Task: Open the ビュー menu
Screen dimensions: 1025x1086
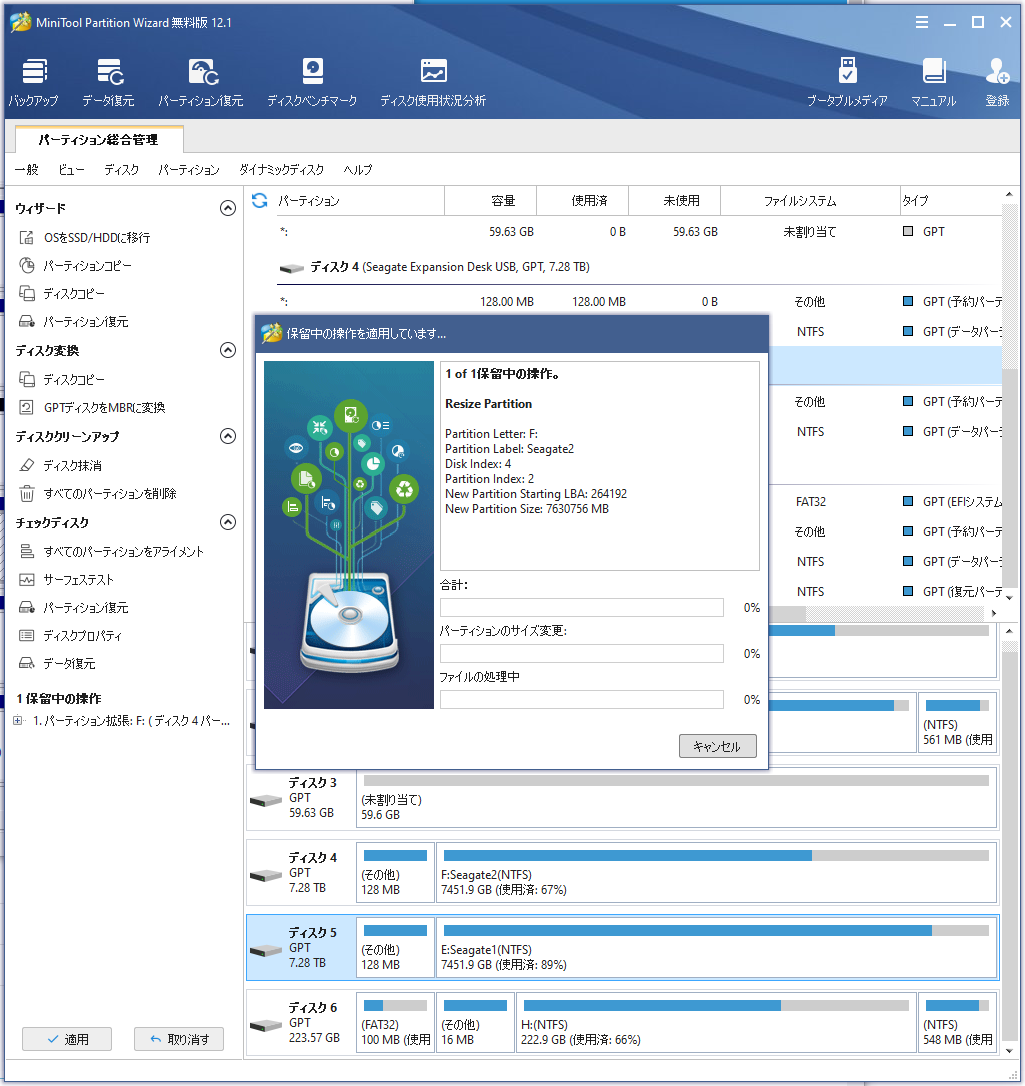Action: coord(71,170)
